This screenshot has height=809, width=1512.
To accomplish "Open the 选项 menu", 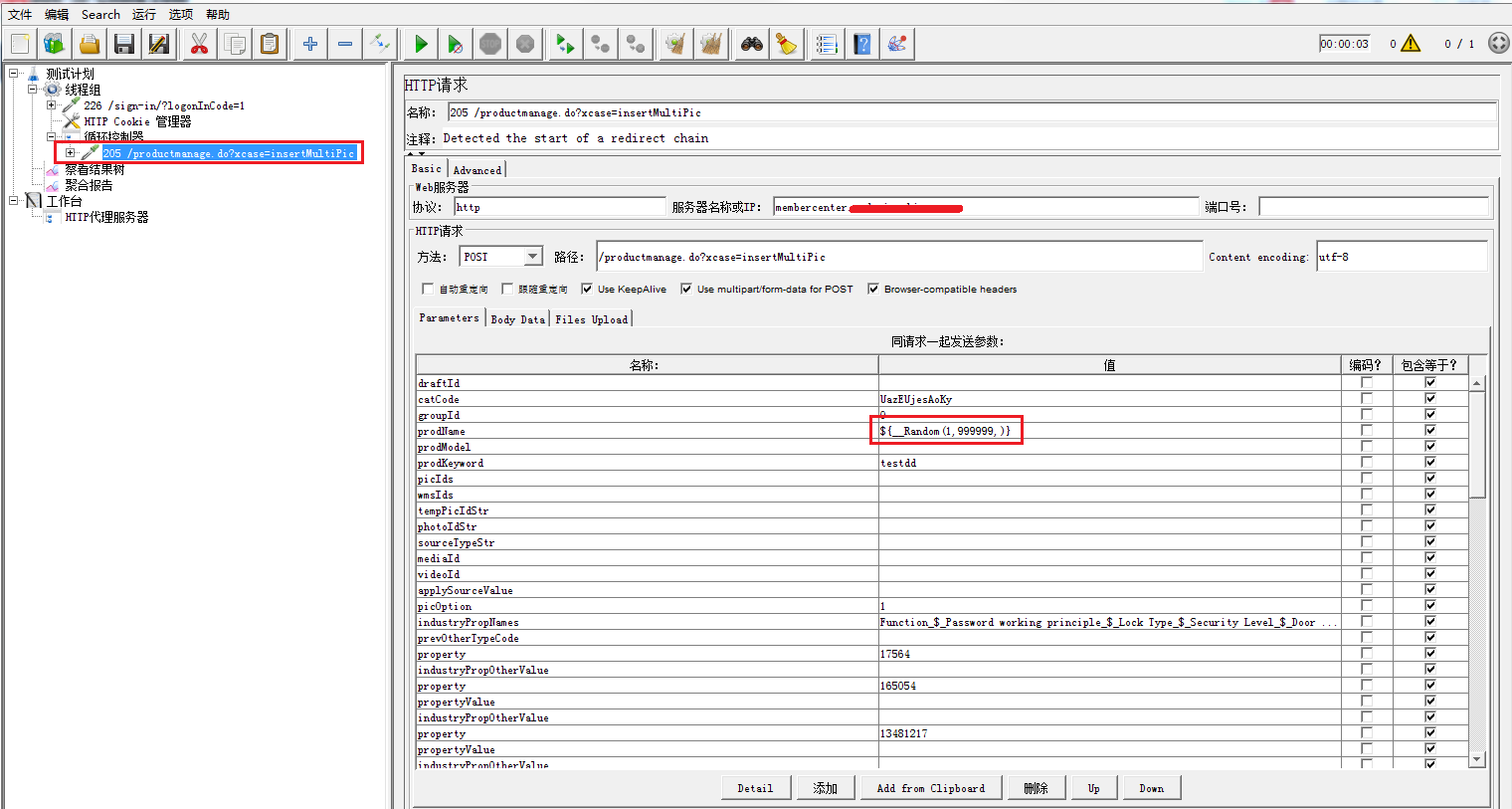I will click(x=181, y=14).
